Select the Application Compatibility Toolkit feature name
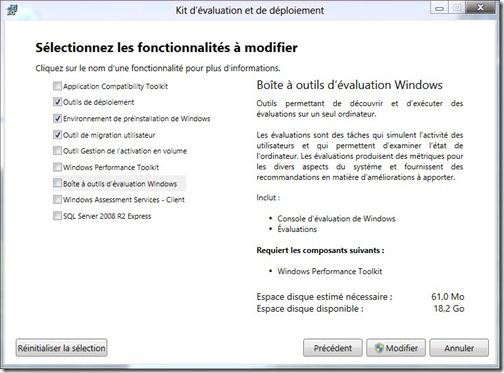504x373 pixels. click(x=115, y=86)
